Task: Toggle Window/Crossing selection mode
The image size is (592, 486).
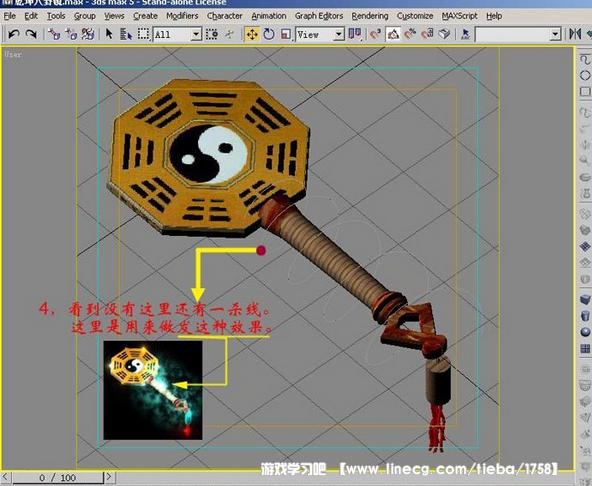Action: click(x=212, y=34)
